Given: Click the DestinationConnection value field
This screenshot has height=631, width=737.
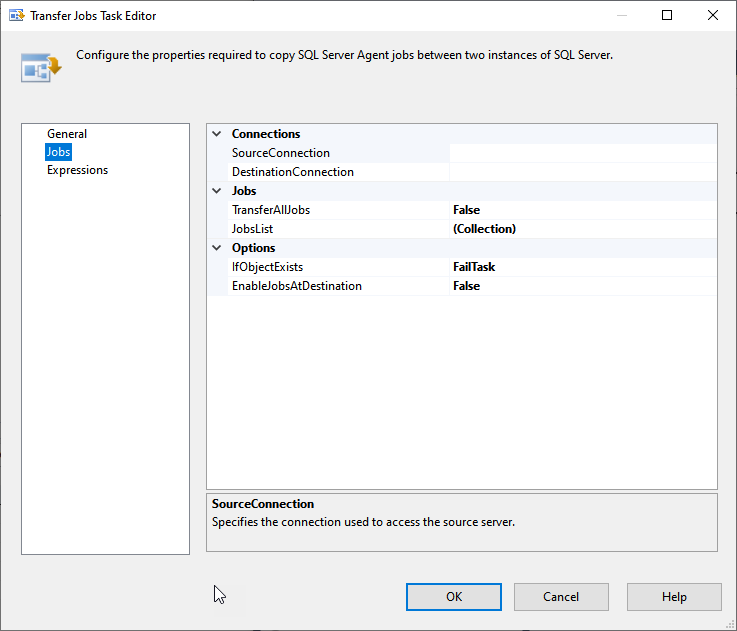Looking at the screenshot, I should click(583, 172).
